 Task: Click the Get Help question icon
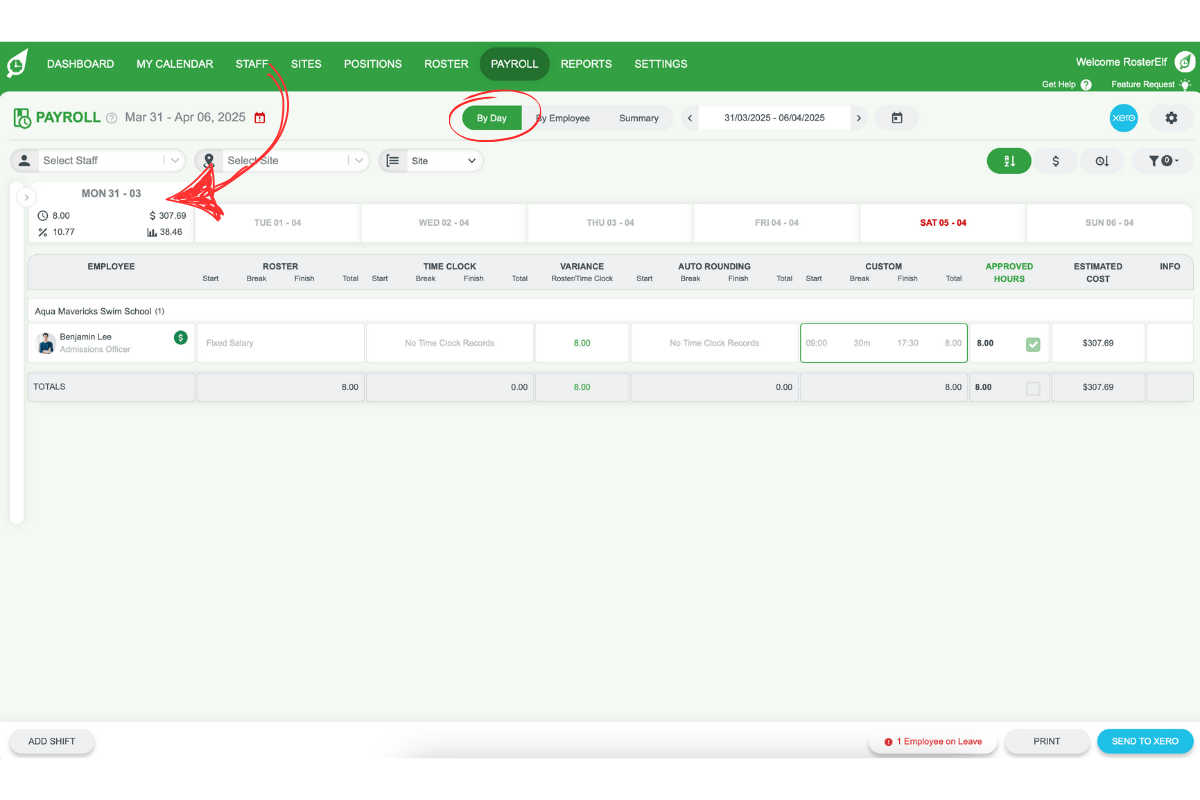(x=1086, y=85)
